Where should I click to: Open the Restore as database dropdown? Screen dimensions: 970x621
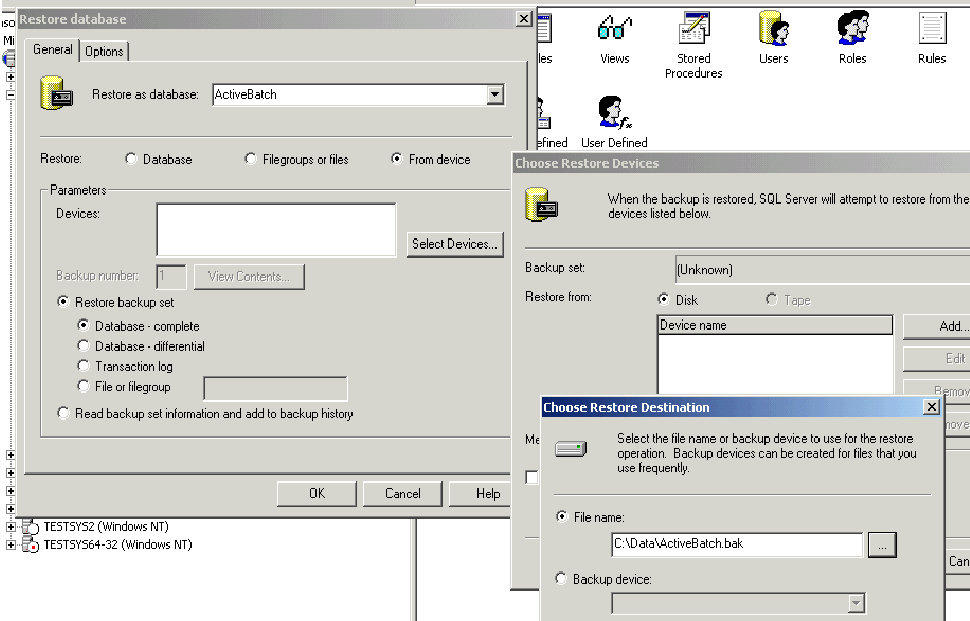point(494,95)
